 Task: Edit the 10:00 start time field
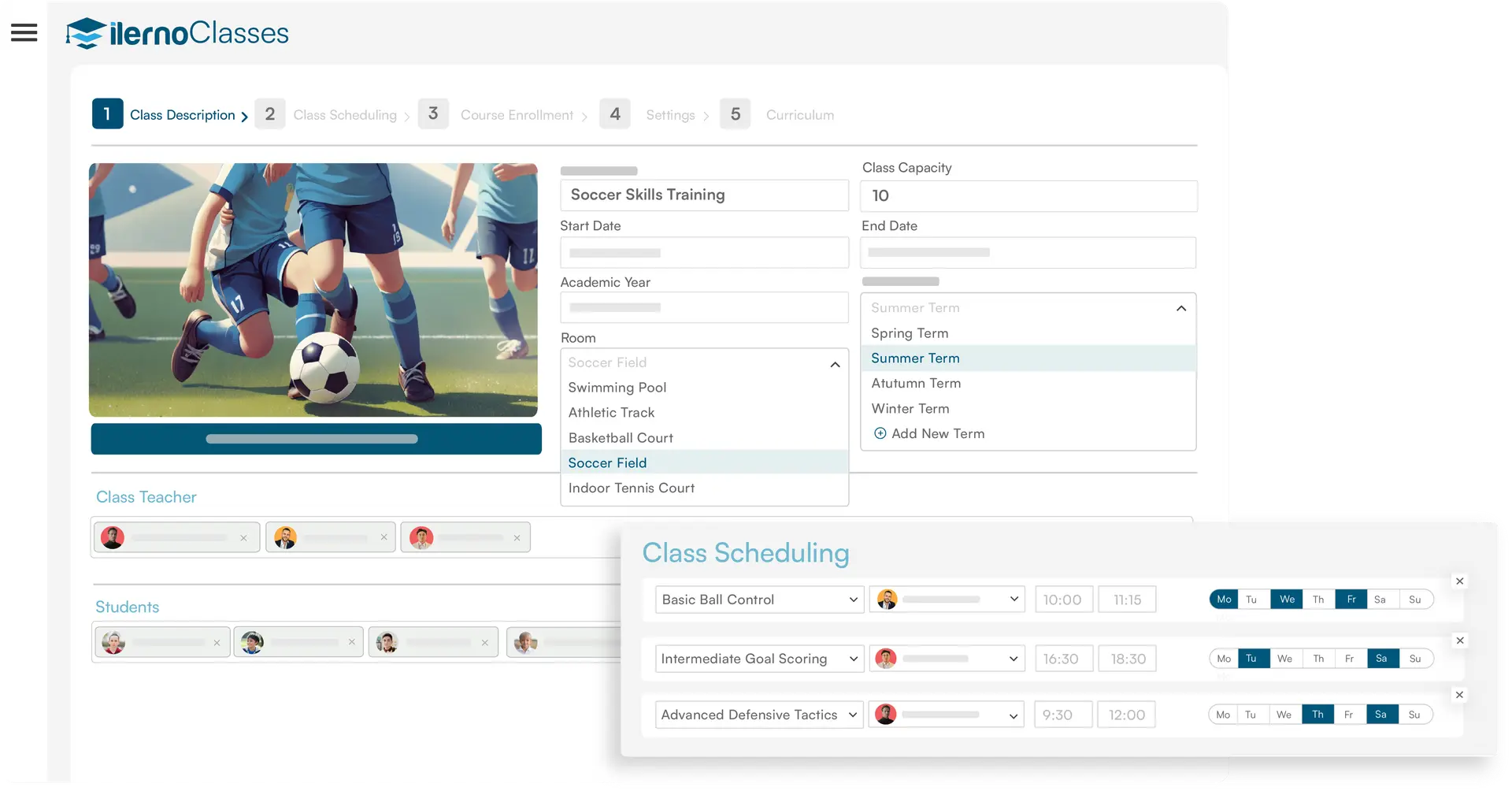click(x=1063, y=600)
